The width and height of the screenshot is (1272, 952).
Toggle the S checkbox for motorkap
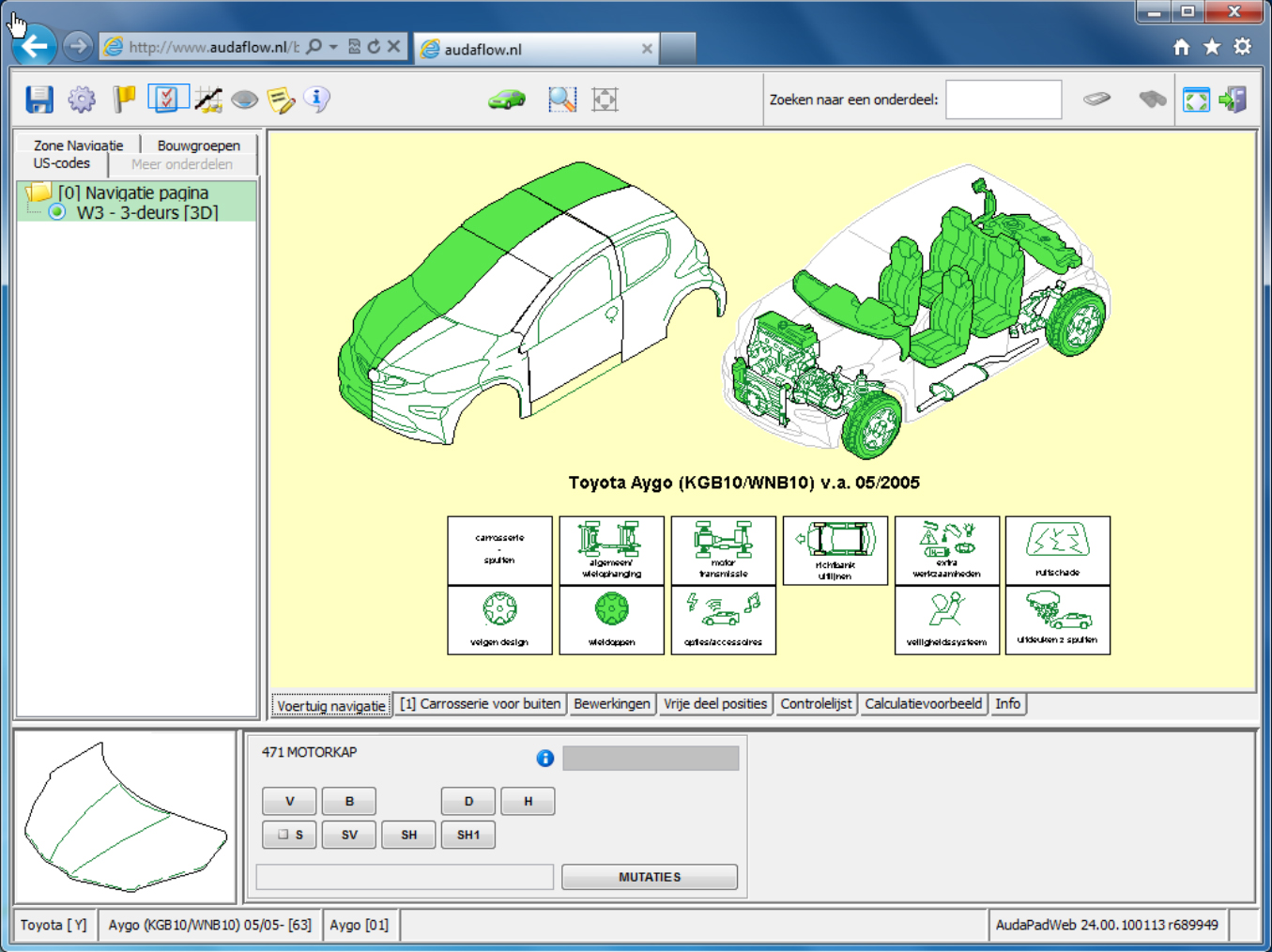tap(284, 835)
